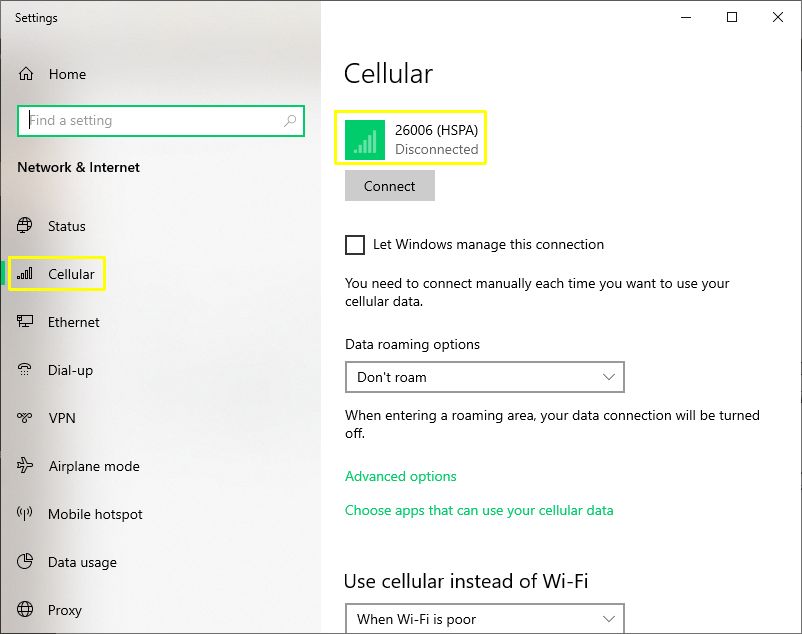
Task: Open the Advanced options link
Action: pyautogui.click(x=400, y=477)
